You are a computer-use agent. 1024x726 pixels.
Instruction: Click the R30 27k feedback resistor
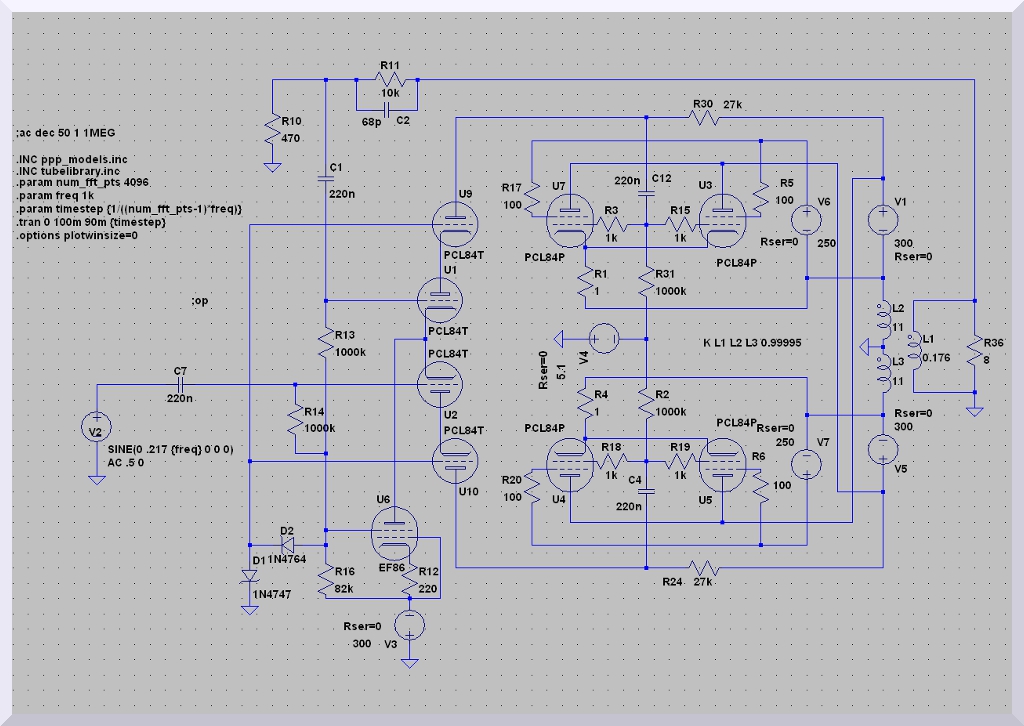click(x=708, y=118)
